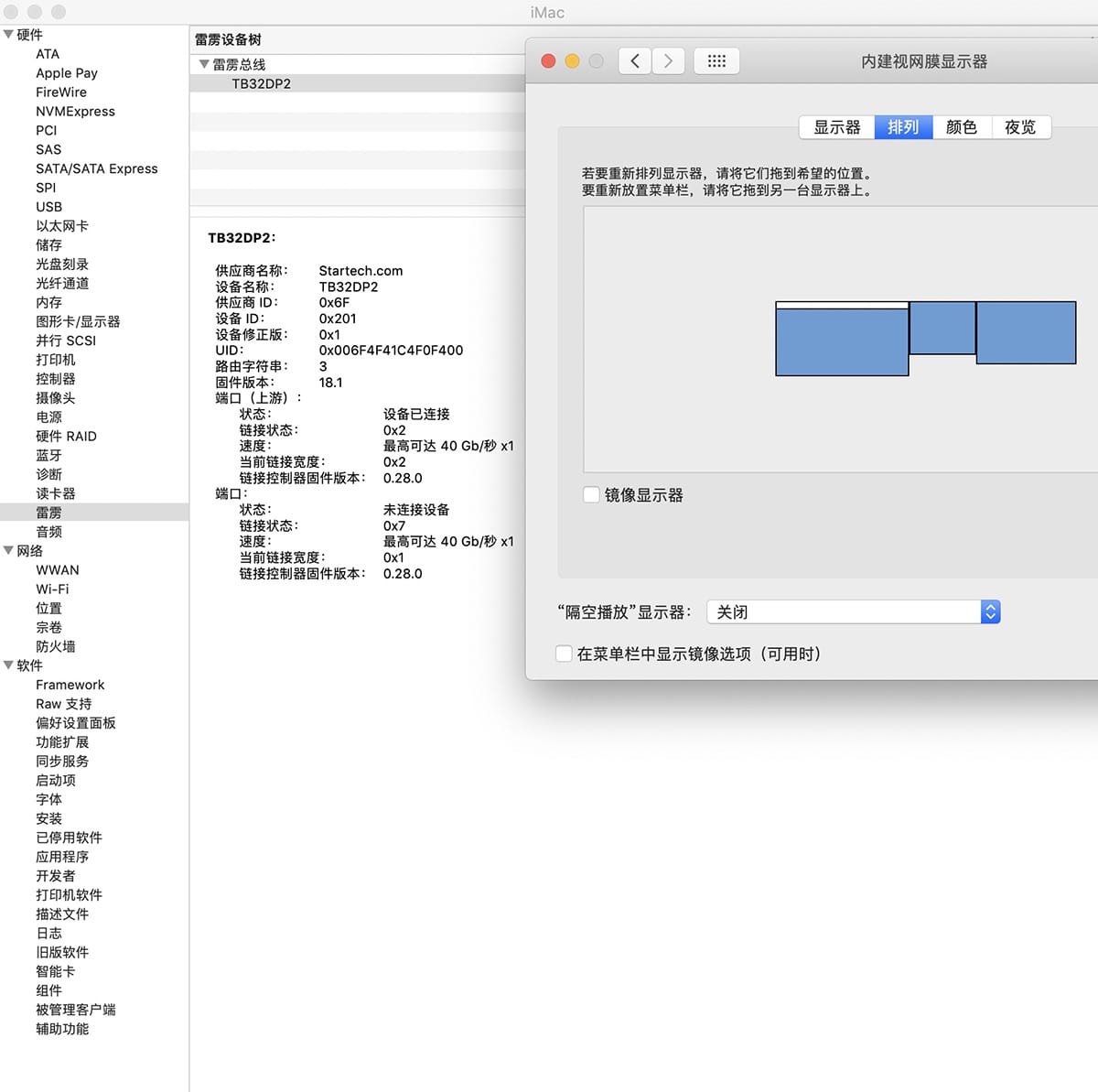Screen dimensions: 1098x1092
Task: Switch to the 排列 tab
Action: (903, 127)
